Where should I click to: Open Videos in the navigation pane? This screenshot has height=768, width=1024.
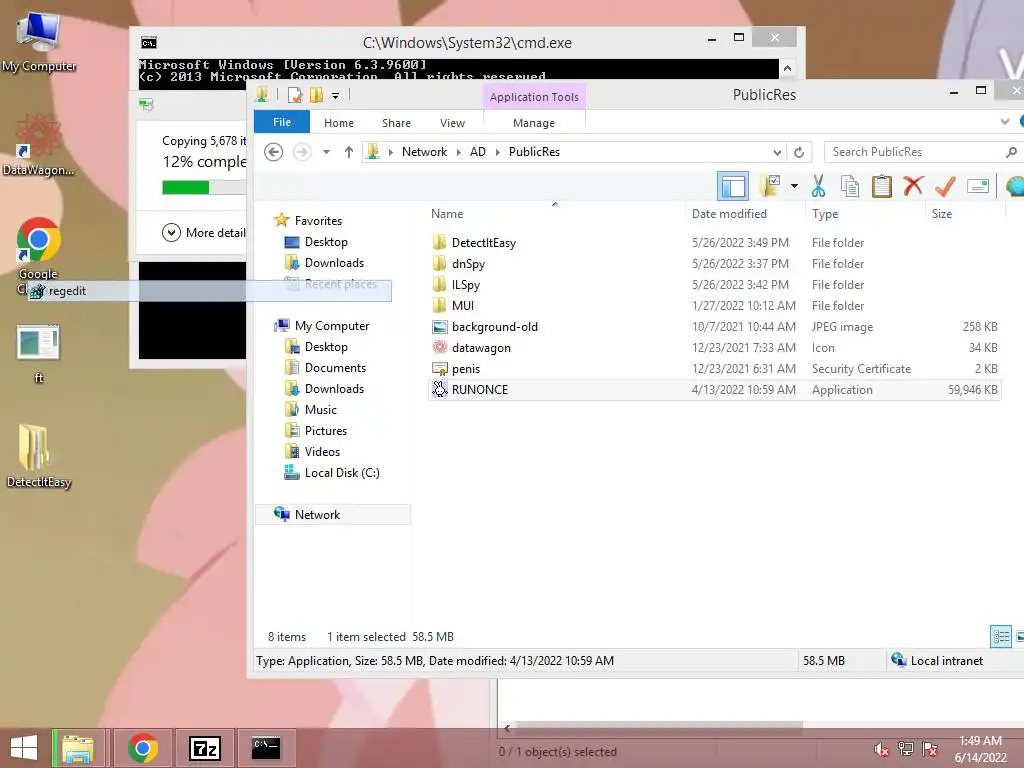click(x=322, y=451)
